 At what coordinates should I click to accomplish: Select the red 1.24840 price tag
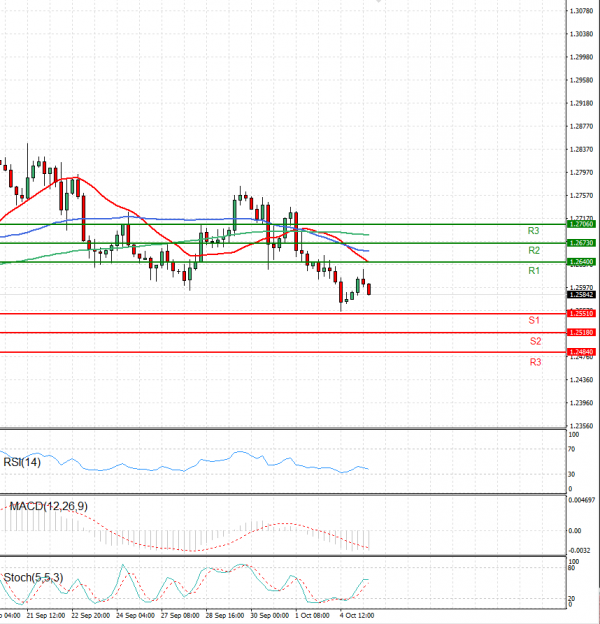pyautogui.click(x=581, y=352)
